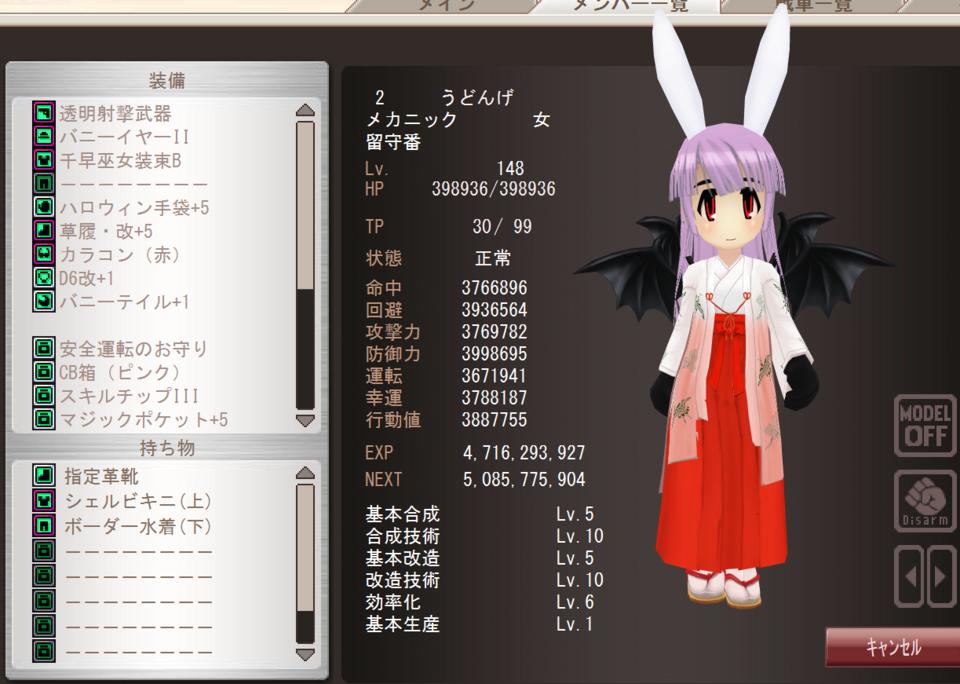Click the 行動値 value 3887755

(x=494, y=419)
